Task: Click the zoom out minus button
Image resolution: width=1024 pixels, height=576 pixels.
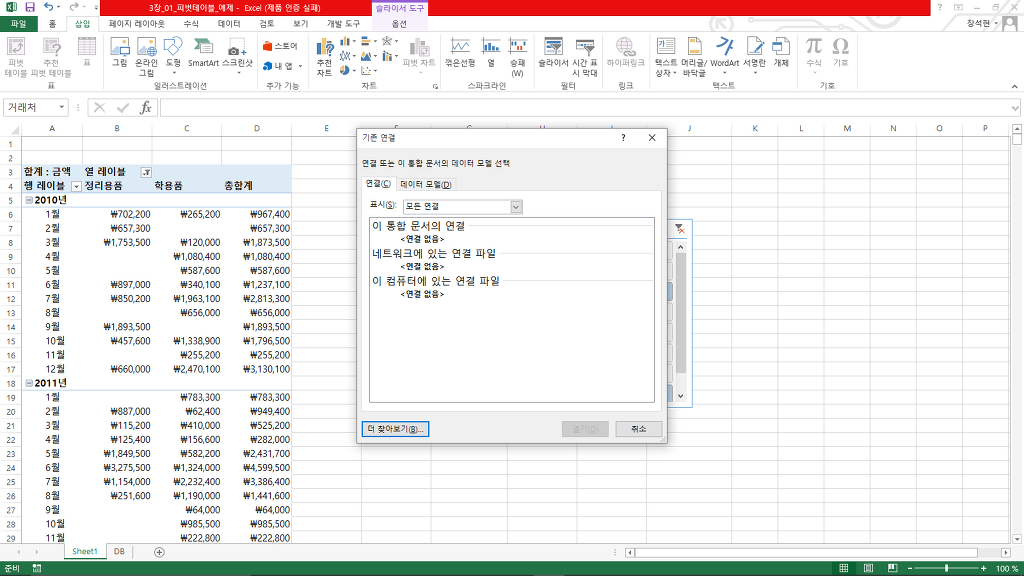Action: coord(909,568)
